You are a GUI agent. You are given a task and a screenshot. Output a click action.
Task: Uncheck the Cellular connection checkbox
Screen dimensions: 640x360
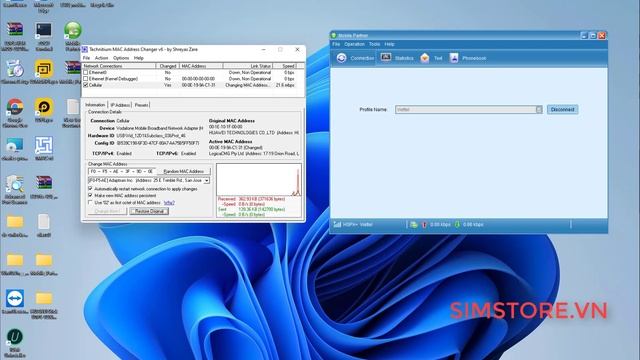(85, 85)
